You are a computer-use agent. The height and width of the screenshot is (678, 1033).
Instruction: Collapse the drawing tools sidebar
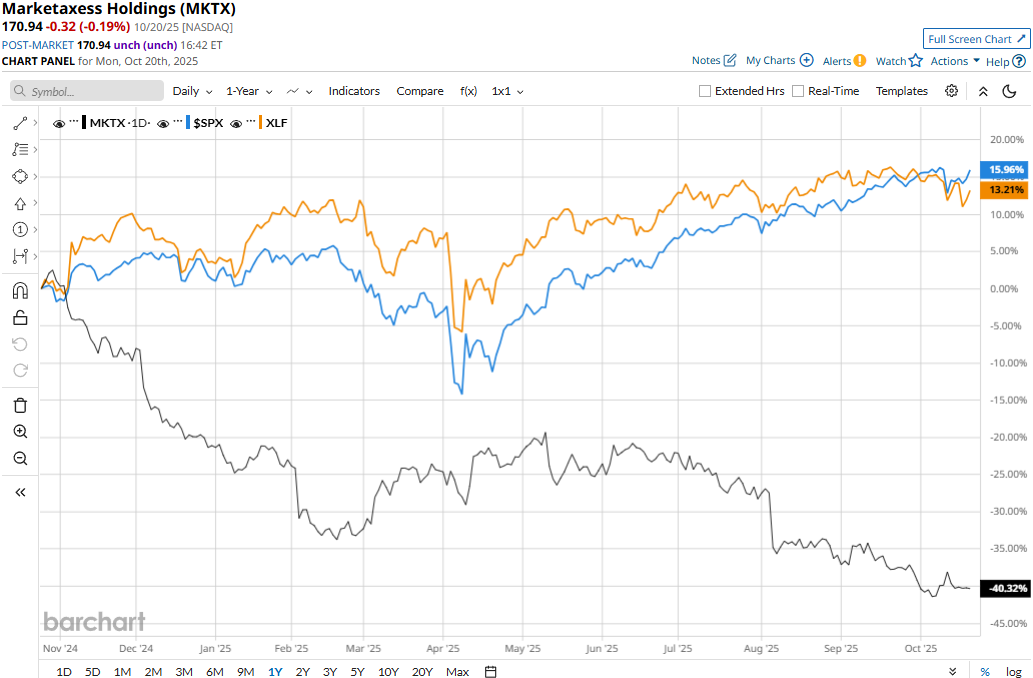pyautogui.click(x=20, y=492)
